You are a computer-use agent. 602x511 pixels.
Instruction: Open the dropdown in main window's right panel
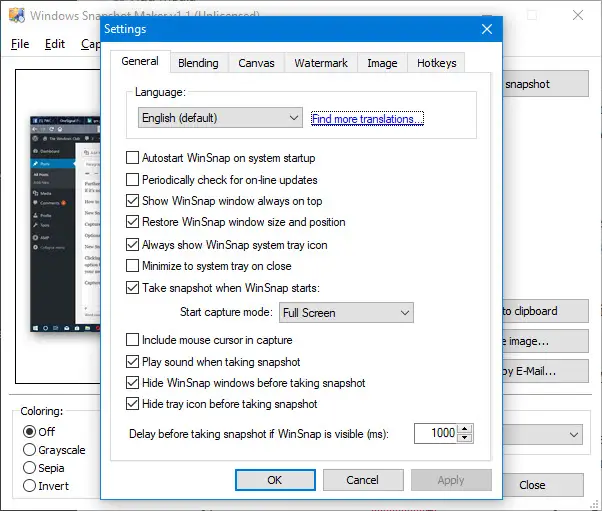[543, 435]
